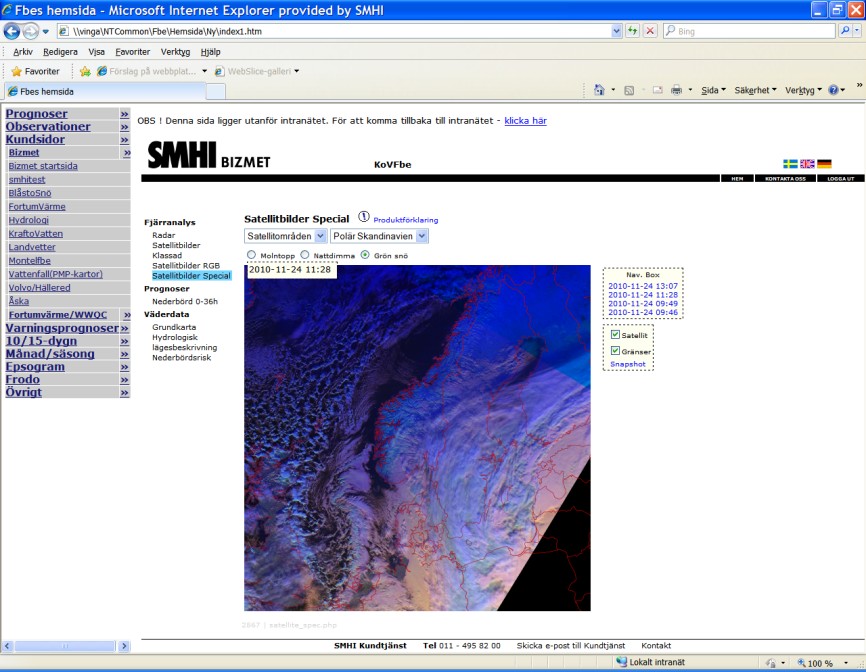Click the address bar URL field
The height and width of the screenshot is (672, 866).
tap(334, 31)
